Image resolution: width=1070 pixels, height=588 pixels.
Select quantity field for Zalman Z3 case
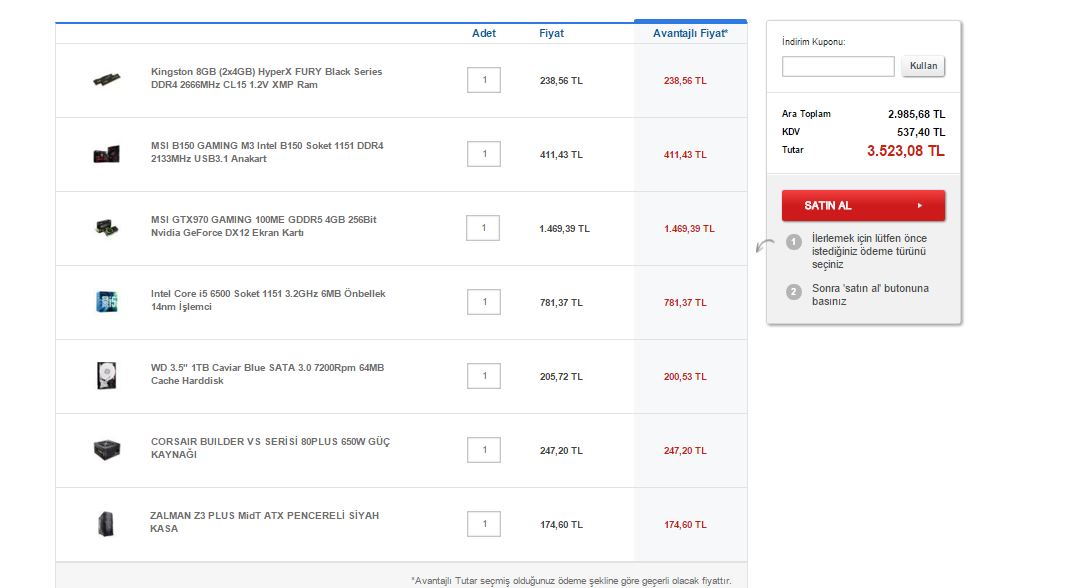[x=484, y=524]
